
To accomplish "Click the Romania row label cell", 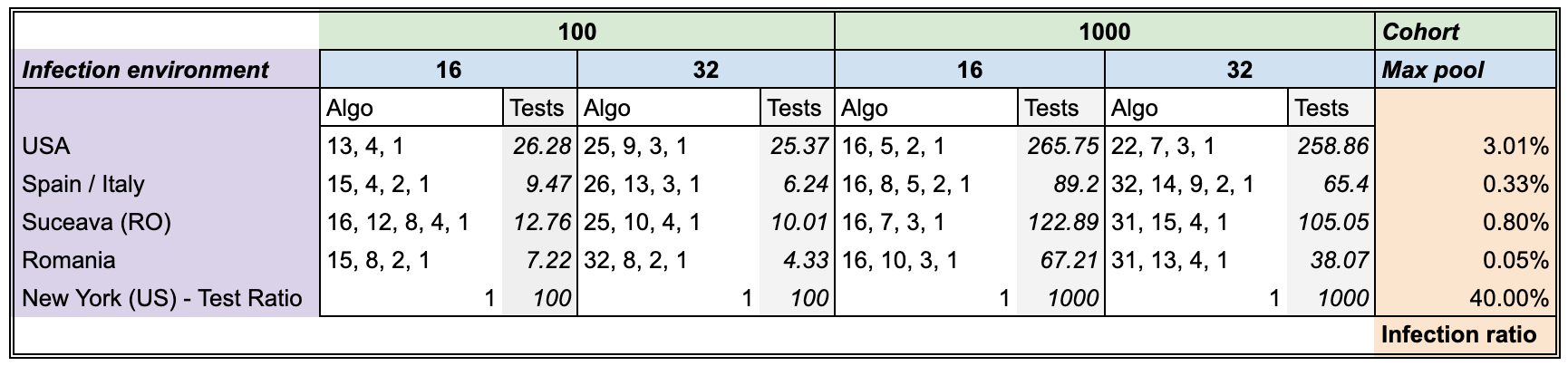I will click(x=167, y=260).
